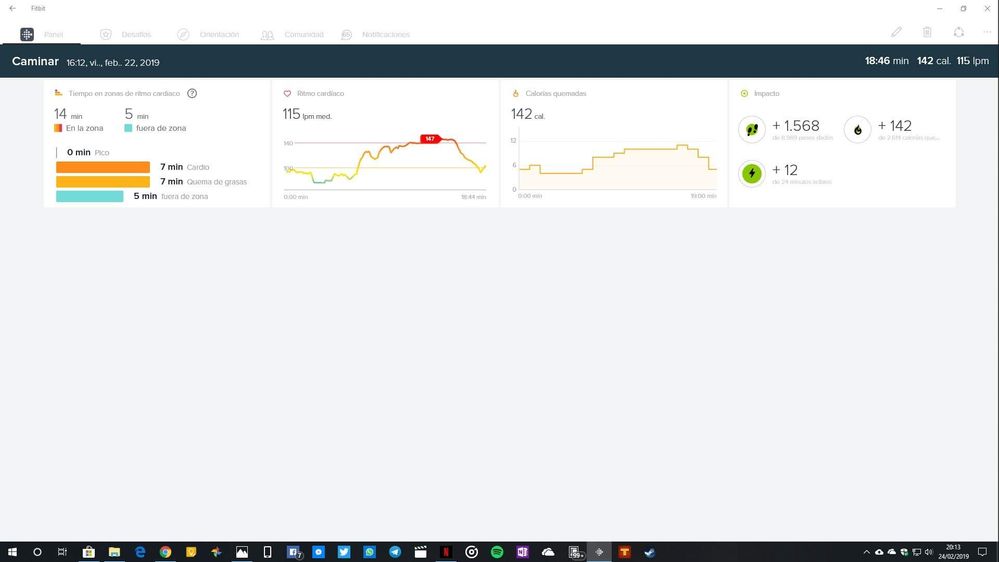Click the Calorías quemadas flame icon
Viewport: 999px width, 562px height.
click(x=515, y=94)
